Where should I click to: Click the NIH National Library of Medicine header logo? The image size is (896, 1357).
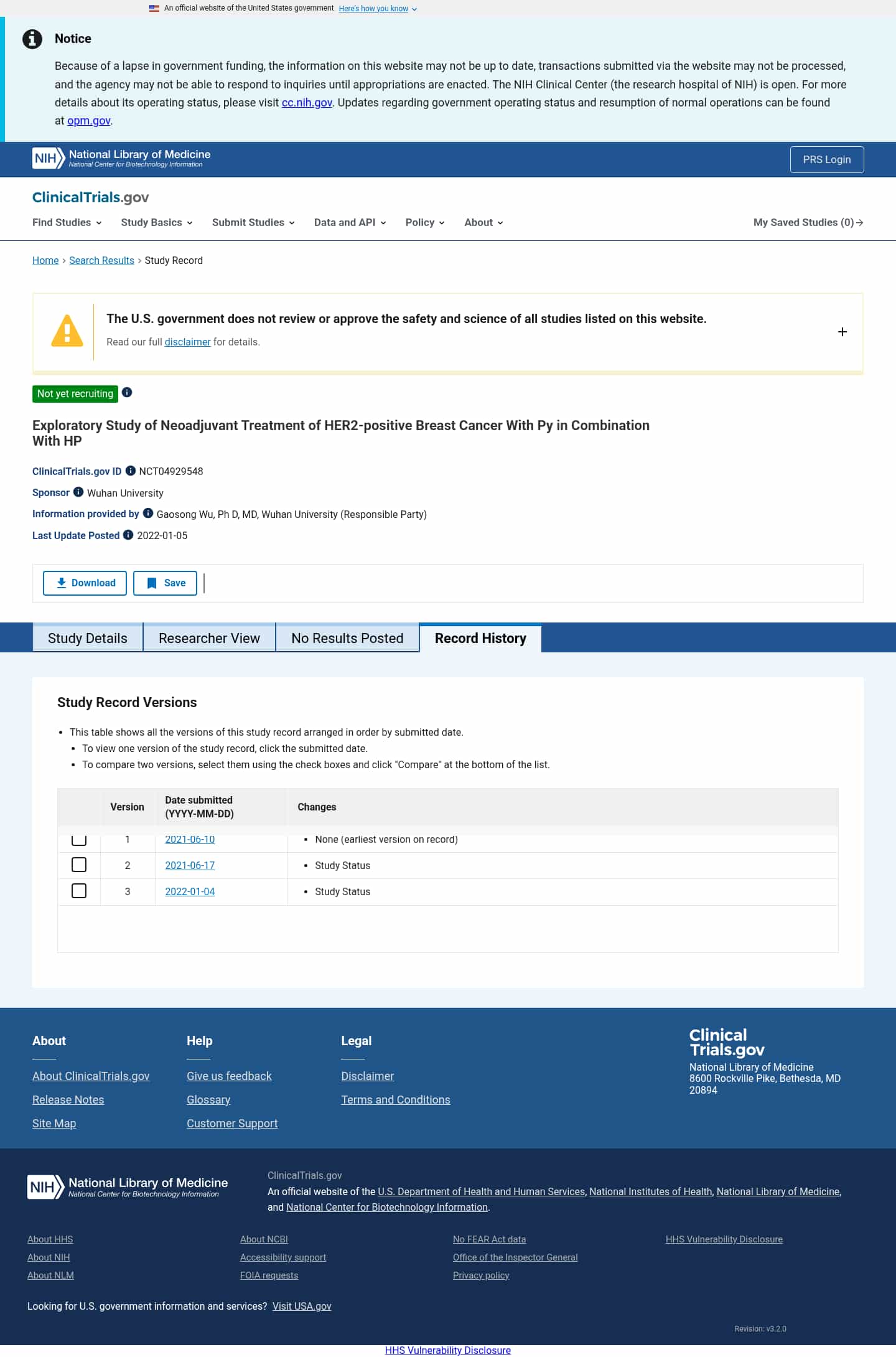tap(121, 159)
